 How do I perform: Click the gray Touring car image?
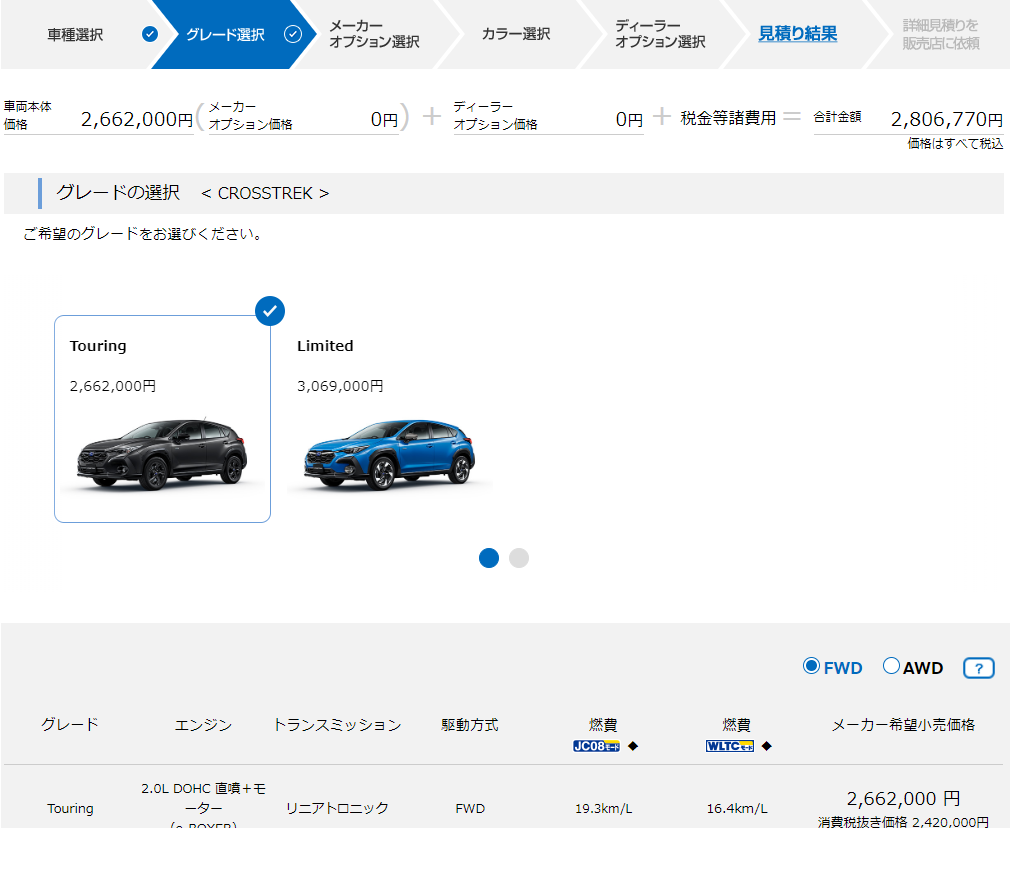pyautogui.click(x=162, y=454)
